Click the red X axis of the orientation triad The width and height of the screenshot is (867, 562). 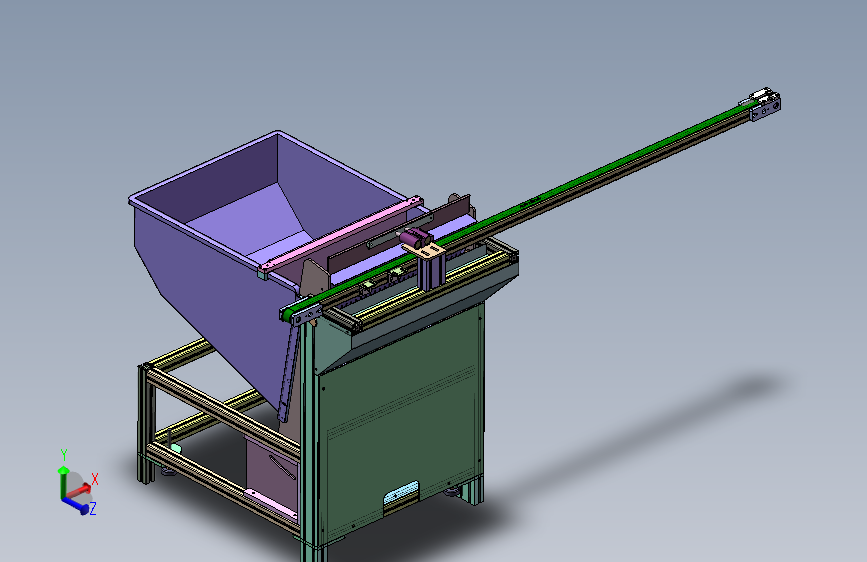pos(80,490)
